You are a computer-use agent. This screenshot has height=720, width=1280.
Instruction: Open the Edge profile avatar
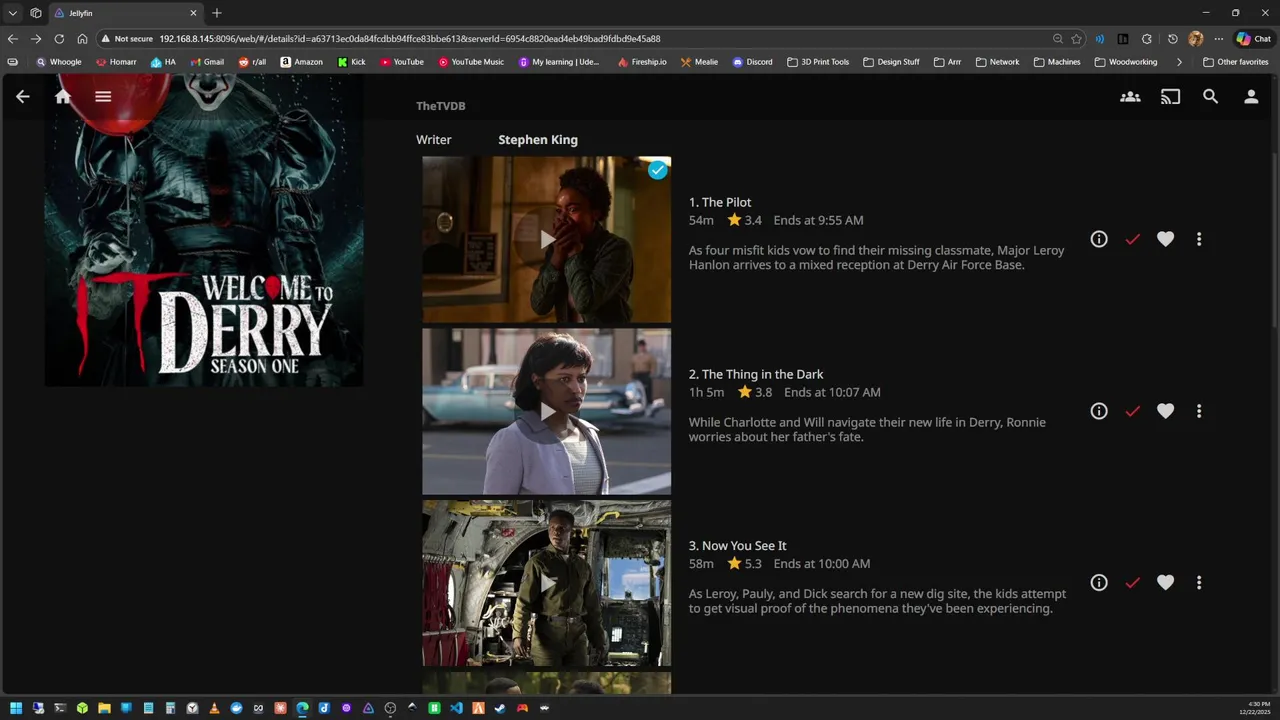[1196, 39]
